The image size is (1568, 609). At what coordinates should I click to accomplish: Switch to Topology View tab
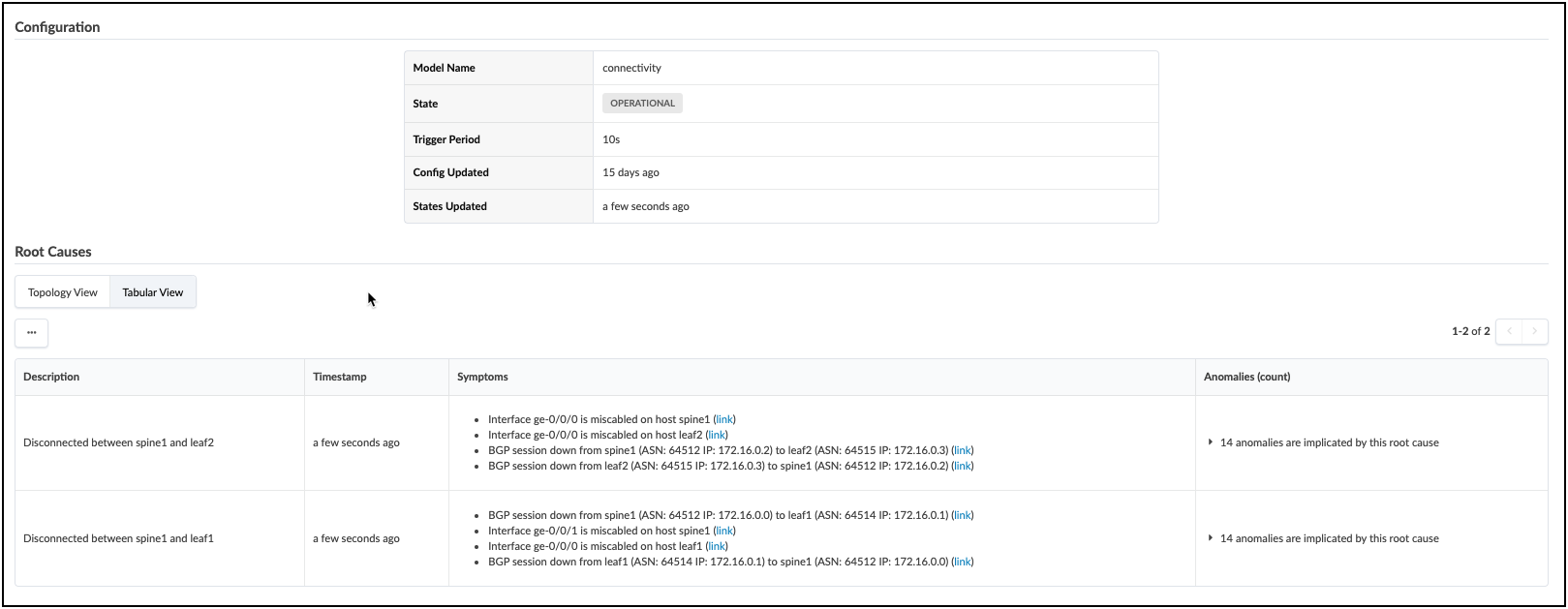click(63, 292)
